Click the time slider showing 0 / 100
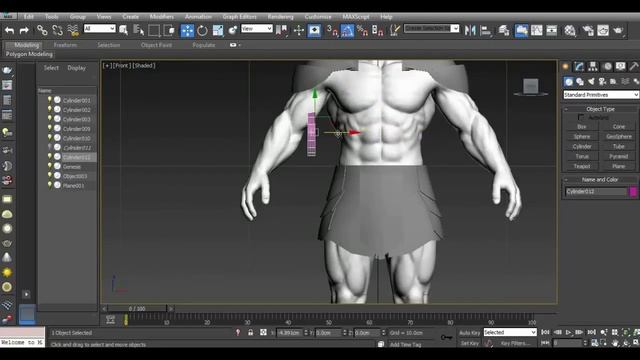This screenshot has width=640, height=360. coord(137,309)
